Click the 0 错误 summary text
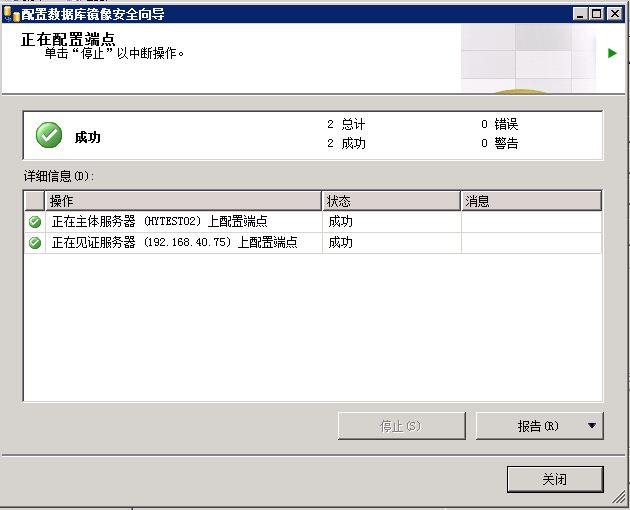 (499, 124)
